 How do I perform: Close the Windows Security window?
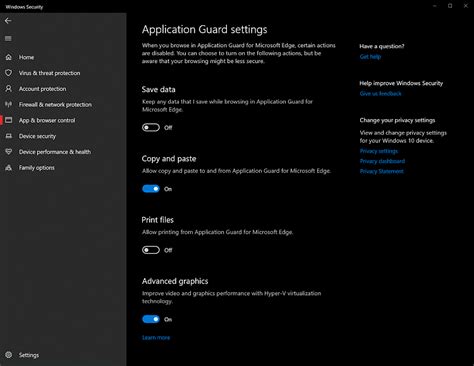click(466, 6)
